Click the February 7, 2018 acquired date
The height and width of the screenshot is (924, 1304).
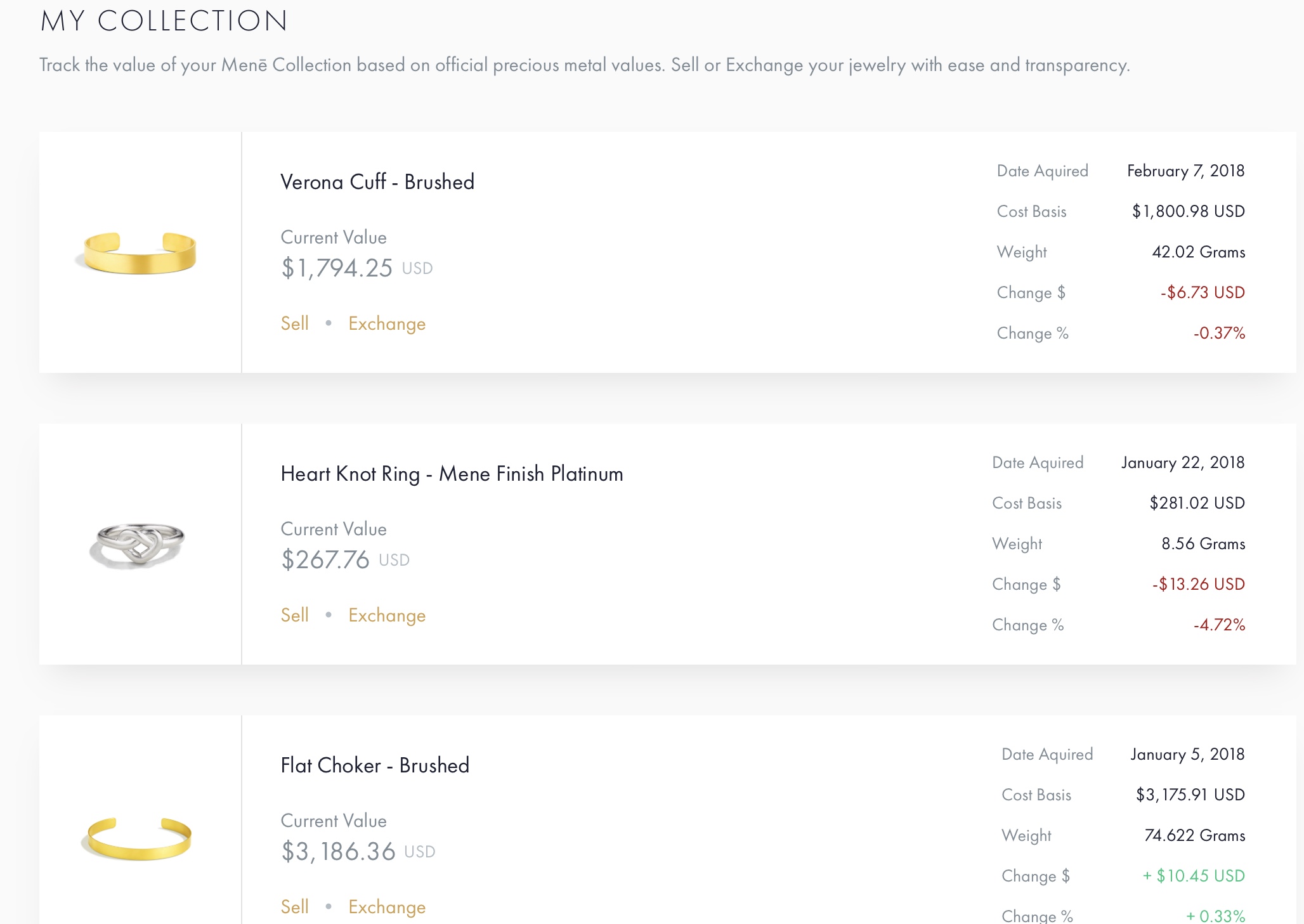pos(1185,171)
